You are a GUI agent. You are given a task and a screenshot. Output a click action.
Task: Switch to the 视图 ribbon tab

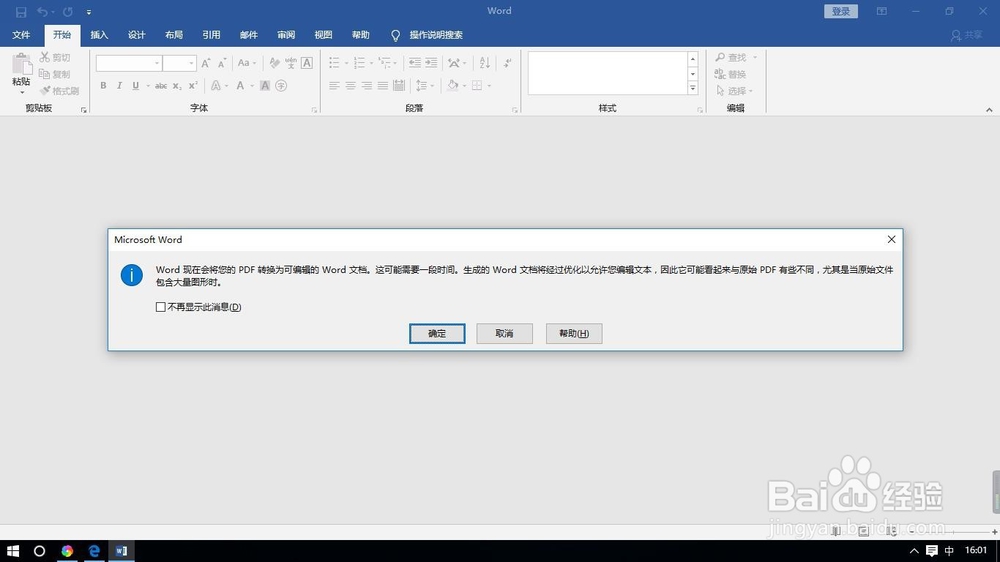click(x=323, y=35)
